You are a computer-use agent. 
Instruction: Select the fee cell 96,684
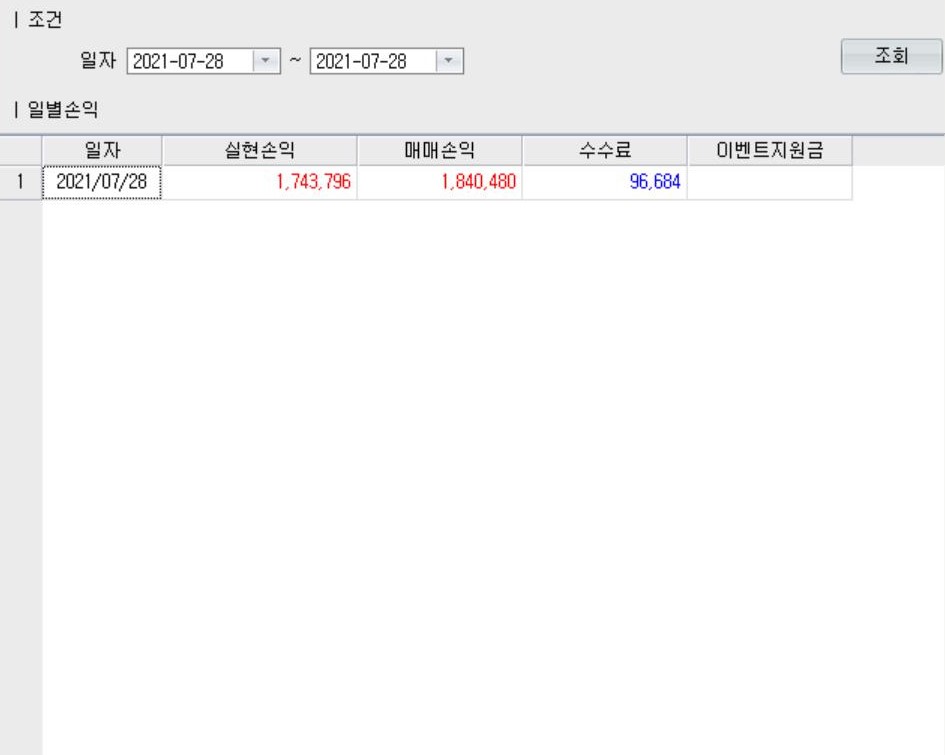(604, 183)
